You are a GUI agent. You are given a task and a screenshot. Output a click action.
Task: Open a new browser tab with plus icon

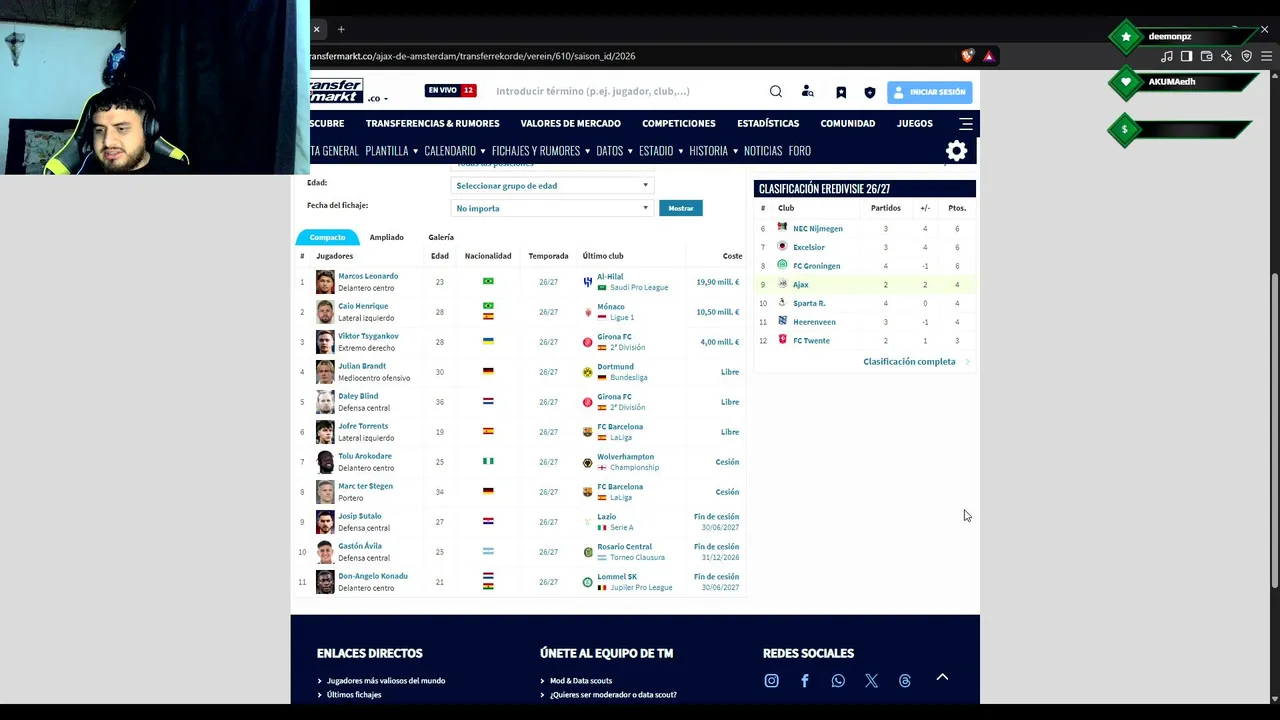coord(341,30)
